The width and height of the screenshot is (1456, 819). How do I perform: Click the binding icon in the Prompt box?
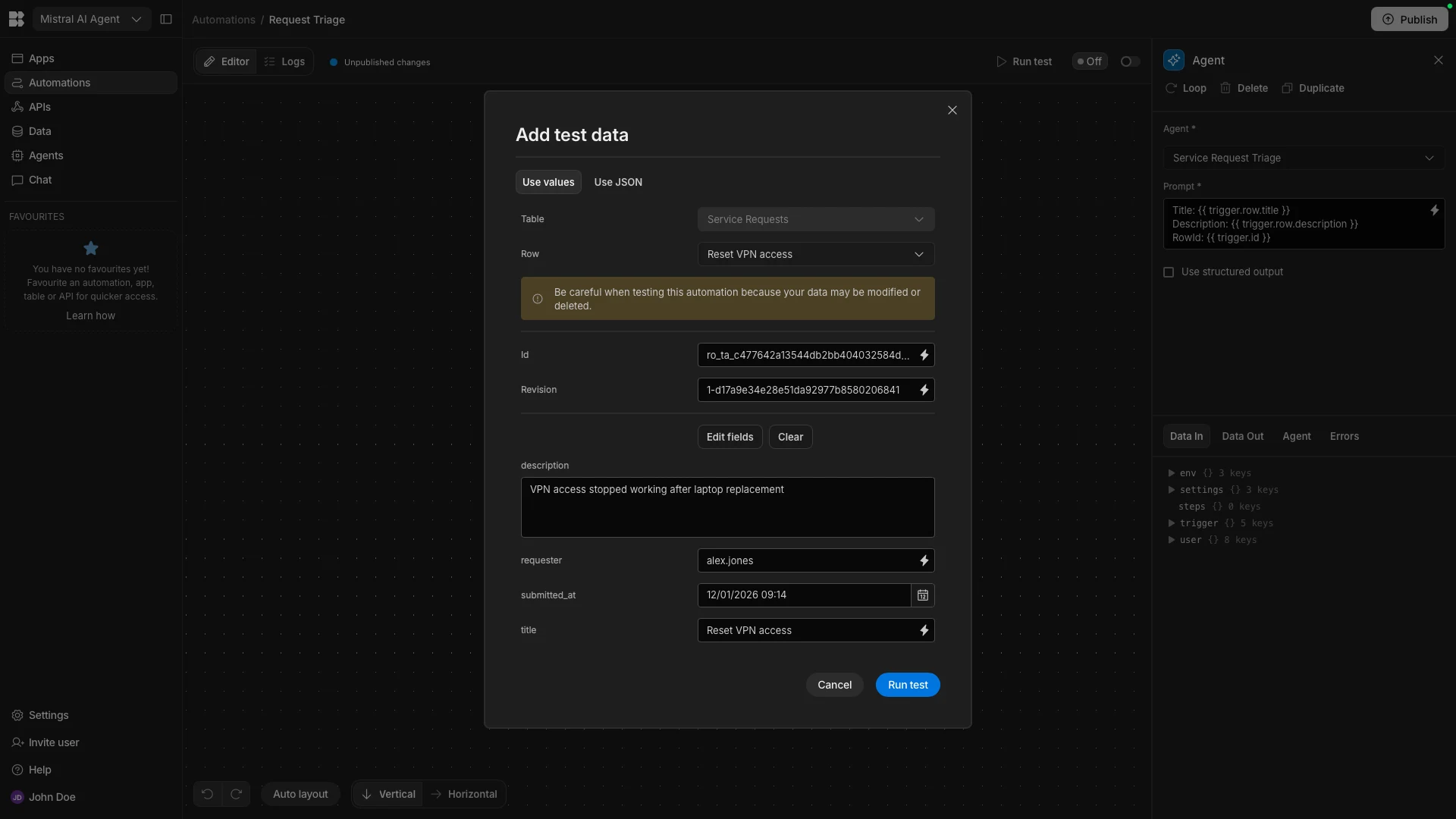tap(1434, 210)
